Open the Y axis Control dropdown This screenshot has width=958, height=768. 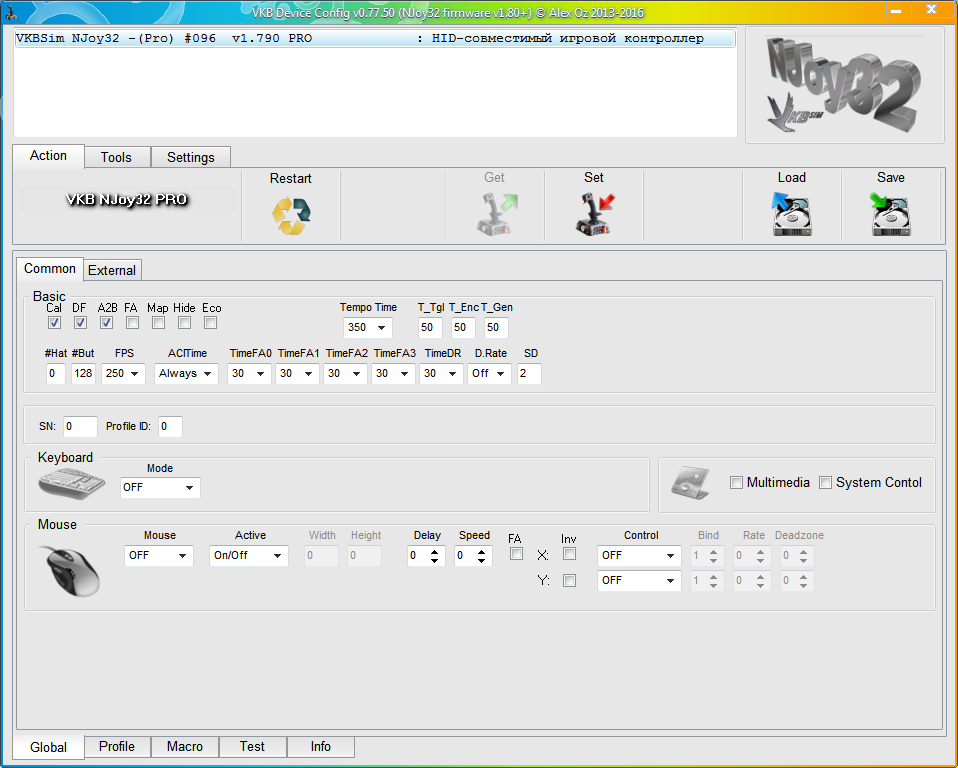(639, 580)
